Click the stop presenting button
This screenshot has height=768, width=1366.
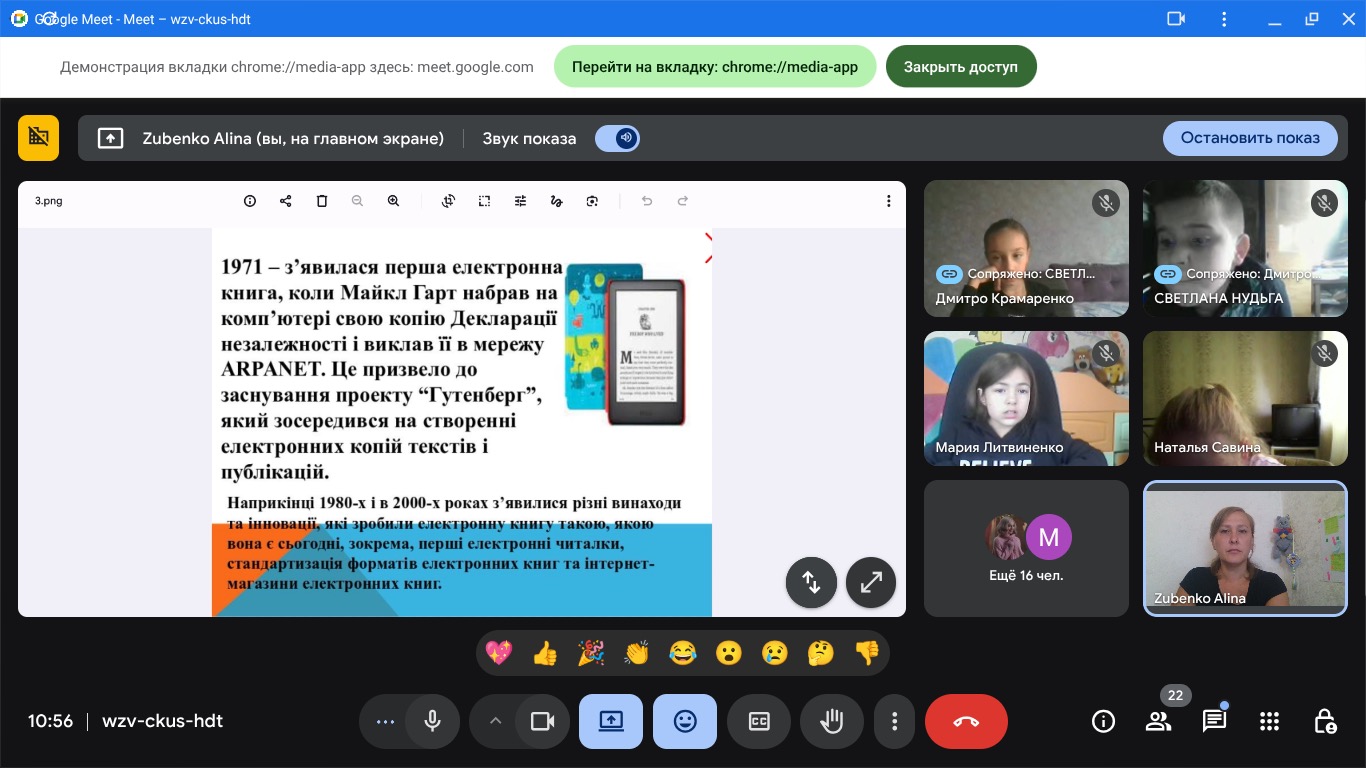pyautogui.click(x=1250, y=139)
